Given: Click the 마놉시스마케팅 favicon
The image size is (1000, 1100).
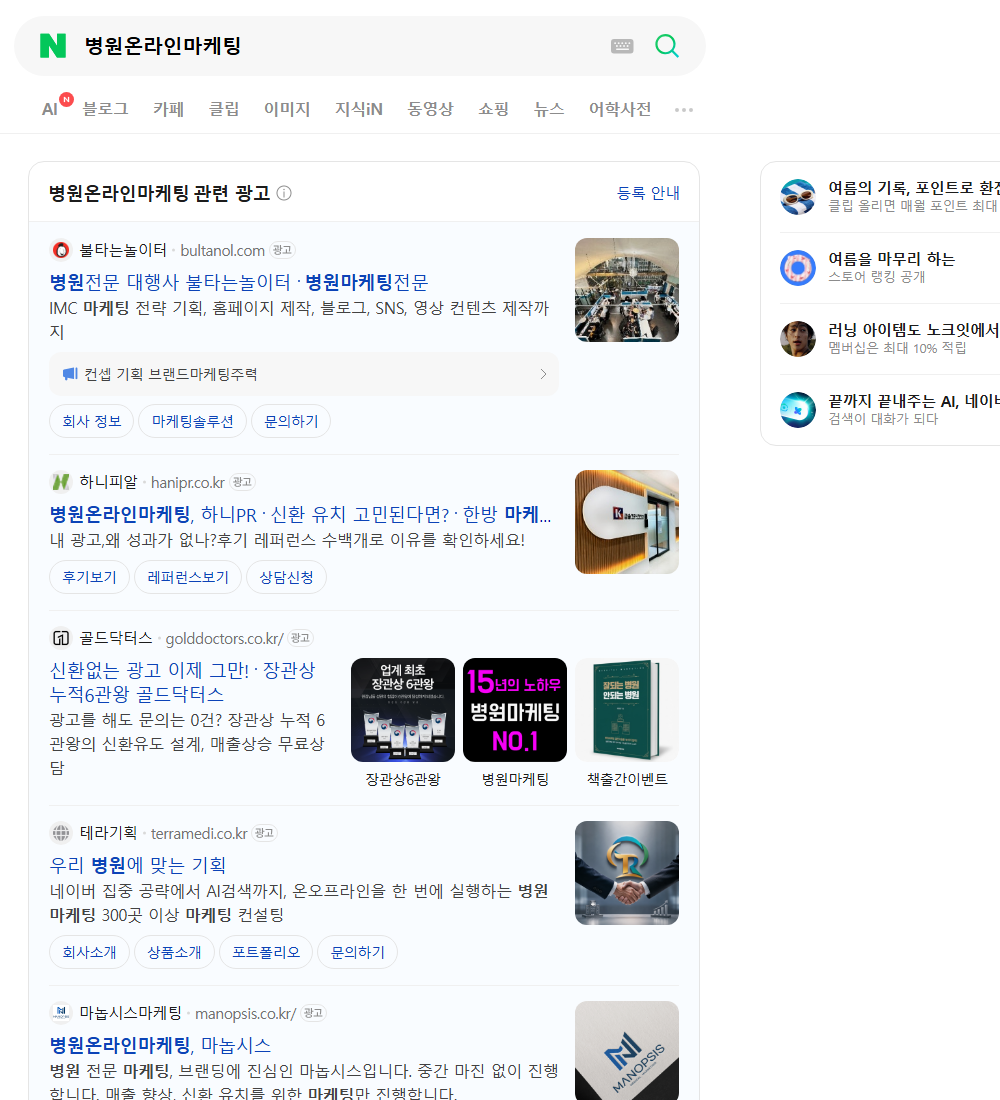Looking at the screenshot, I should (x=61, y=1013).
